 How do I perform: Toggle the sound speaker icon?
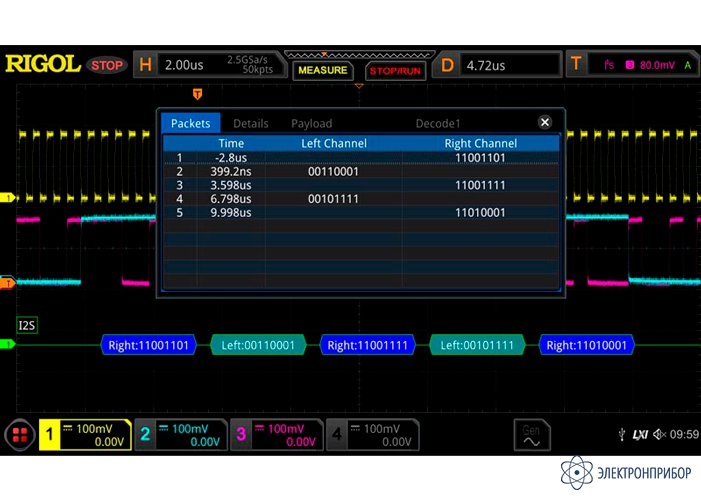(659, 435)
